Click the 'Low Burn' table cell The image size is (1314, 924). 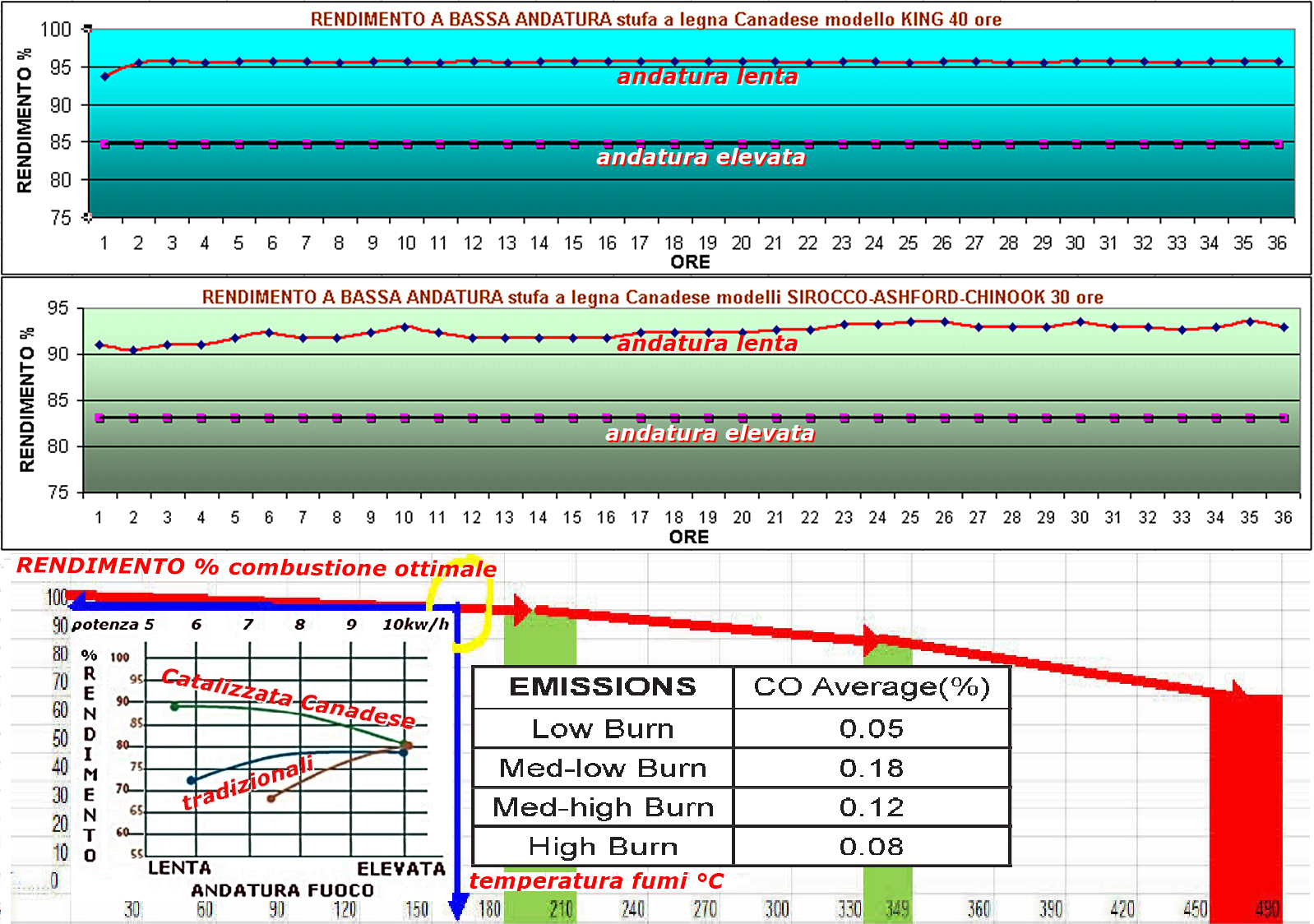pos(603,728)
